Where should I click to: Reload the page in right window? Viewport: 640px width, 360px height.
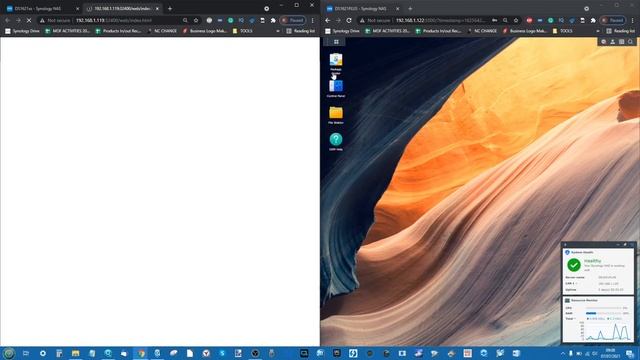tap(349, 20)
